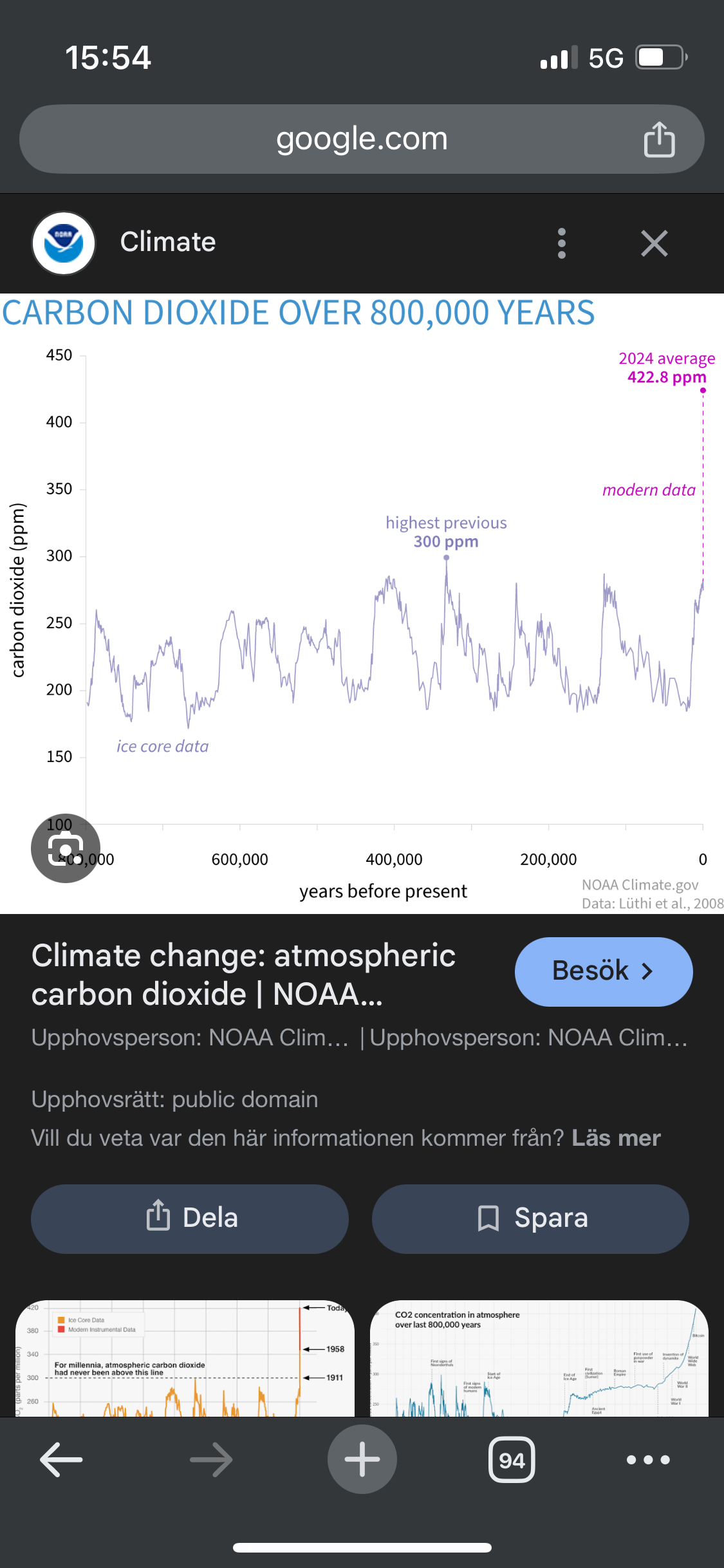
Task: Open the Climate change NOAA result title
Action: tap(244, 975)
